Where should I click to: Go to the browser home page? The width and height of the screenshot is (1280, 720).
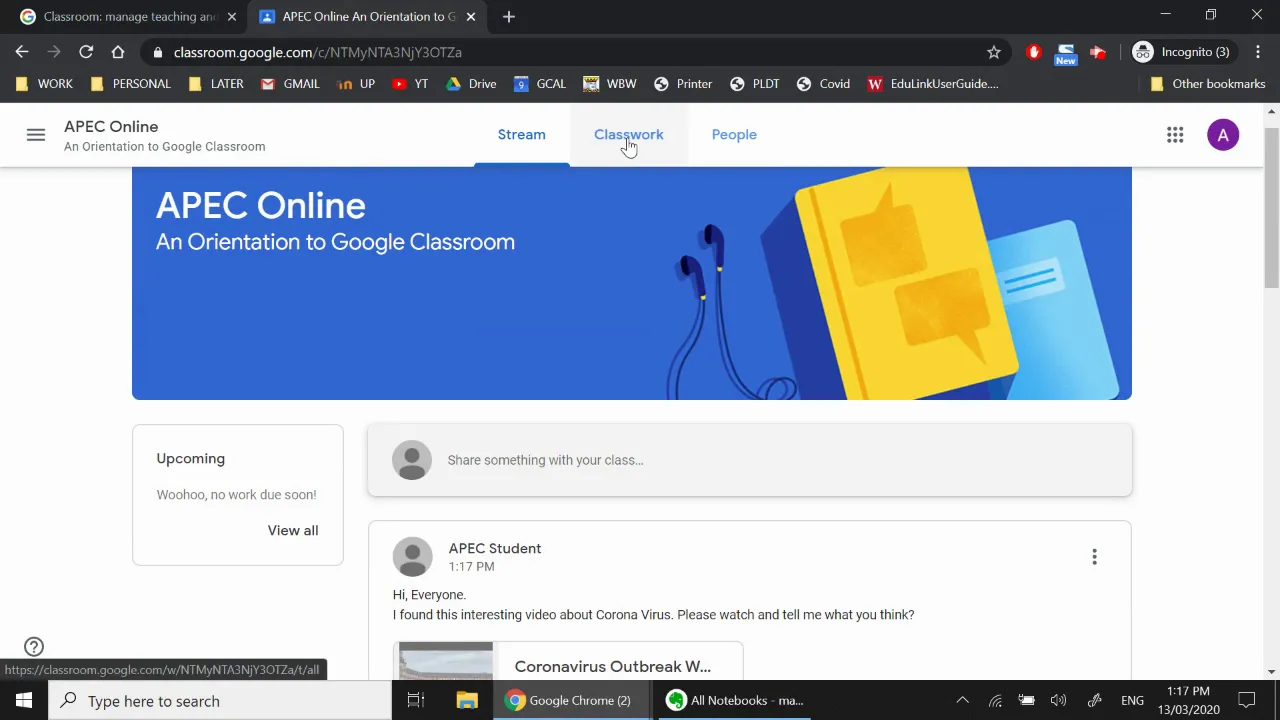click(x=118, y=52)
